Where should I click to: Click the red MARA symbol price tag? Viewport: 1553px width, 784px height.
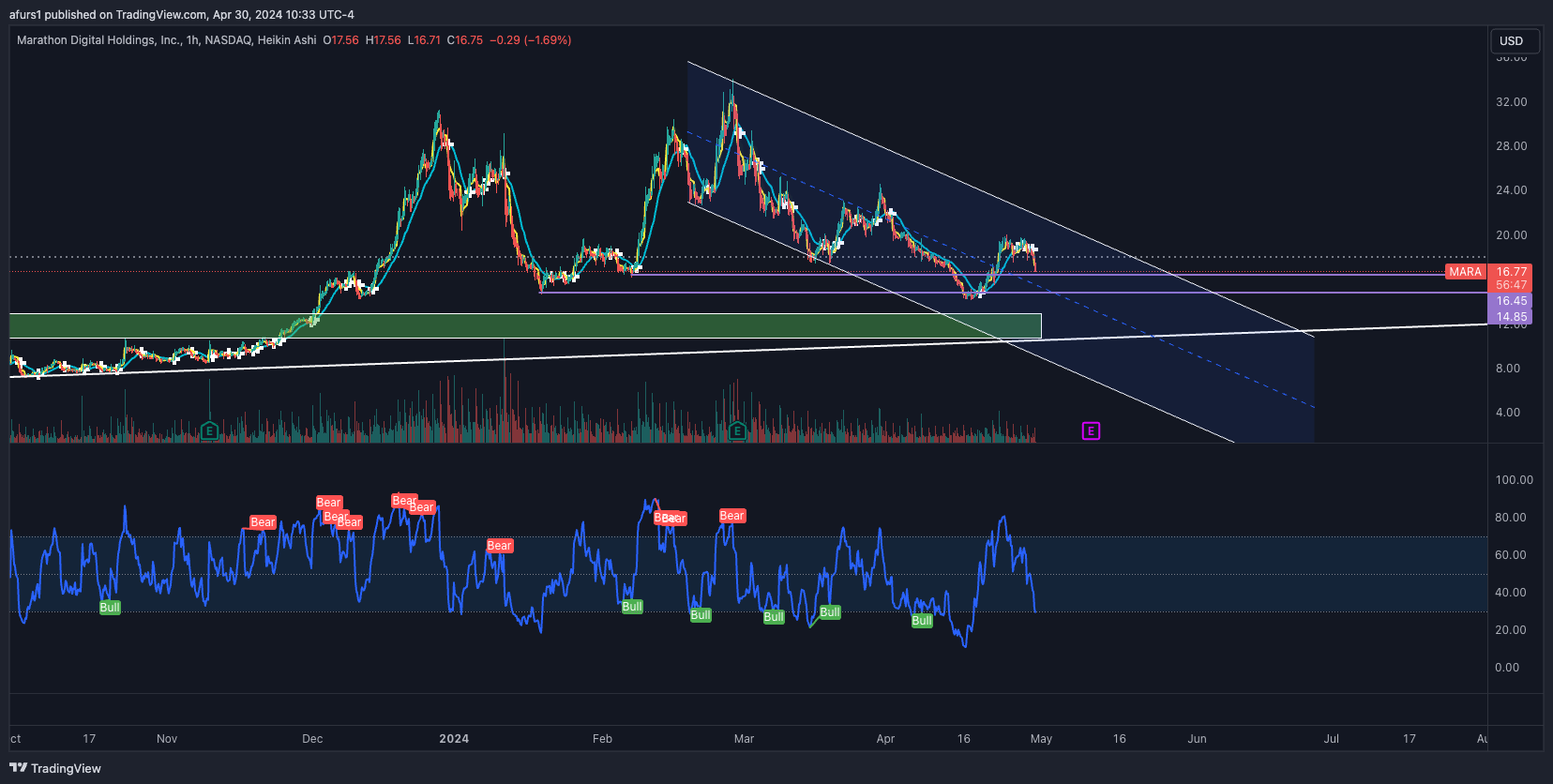coord(1465,272)
